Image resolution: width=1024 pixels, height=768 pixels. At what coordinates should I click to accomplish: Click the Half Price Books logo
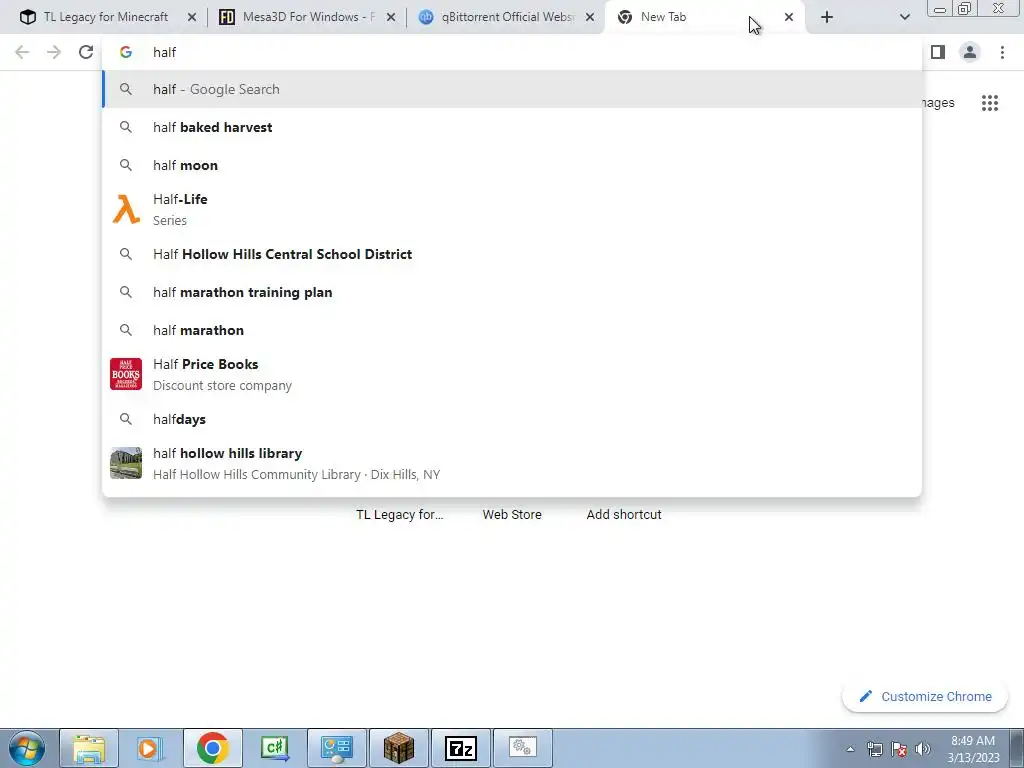tap(126, 374)
